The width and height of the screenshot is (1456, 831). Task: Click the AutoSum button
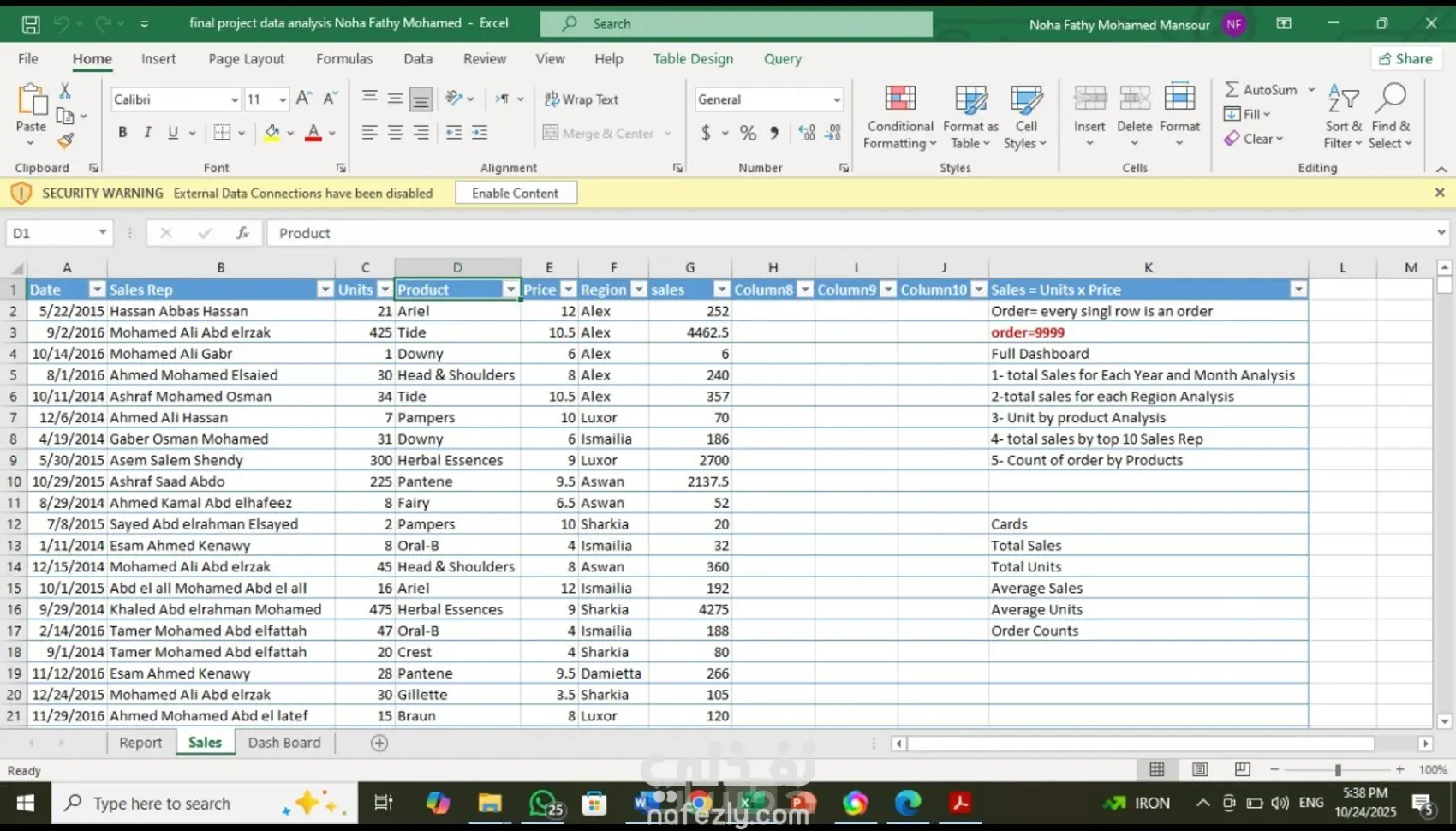pos(1261,90)
